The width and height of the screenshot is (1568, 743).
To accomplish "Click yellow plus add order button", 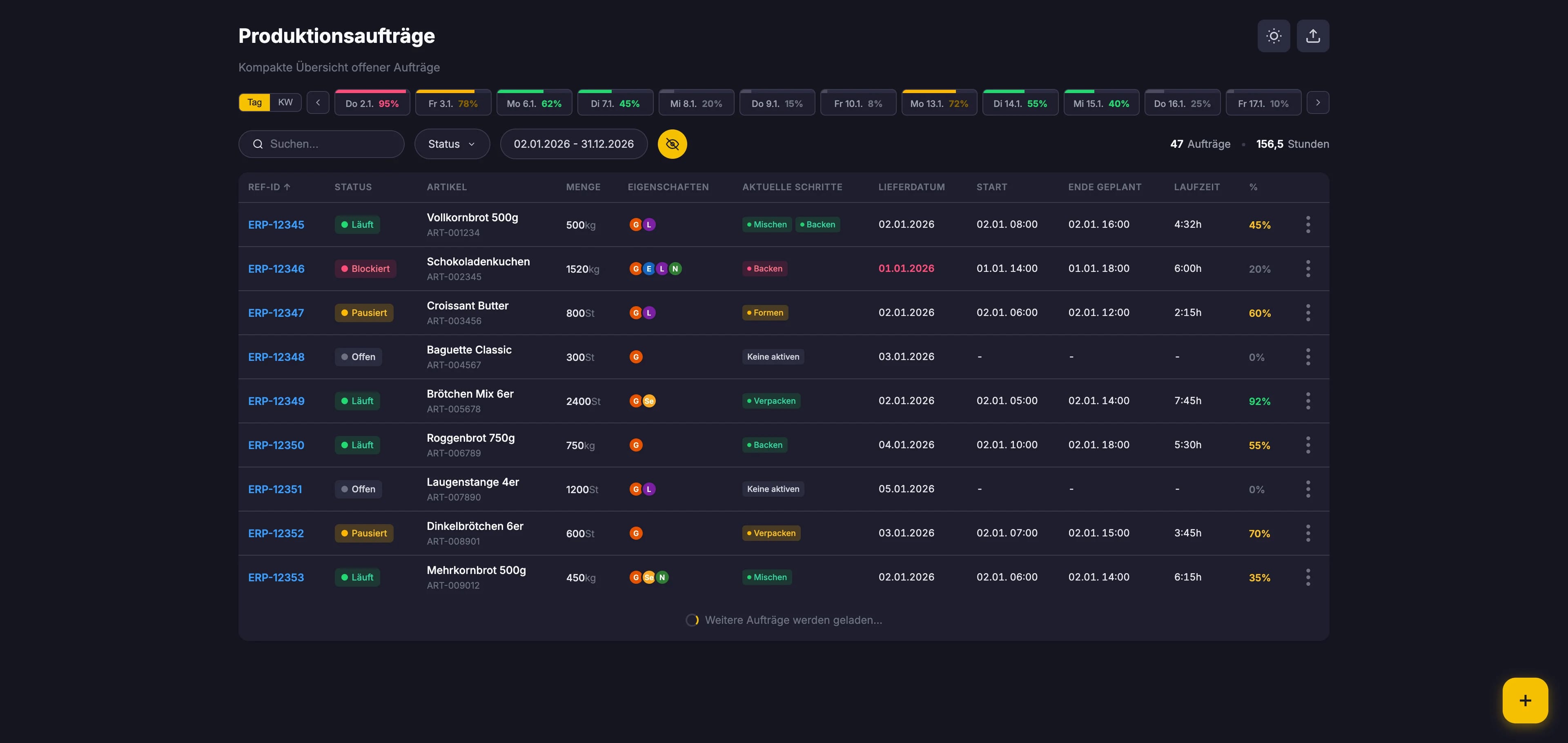I will (x=1525, y=700).
